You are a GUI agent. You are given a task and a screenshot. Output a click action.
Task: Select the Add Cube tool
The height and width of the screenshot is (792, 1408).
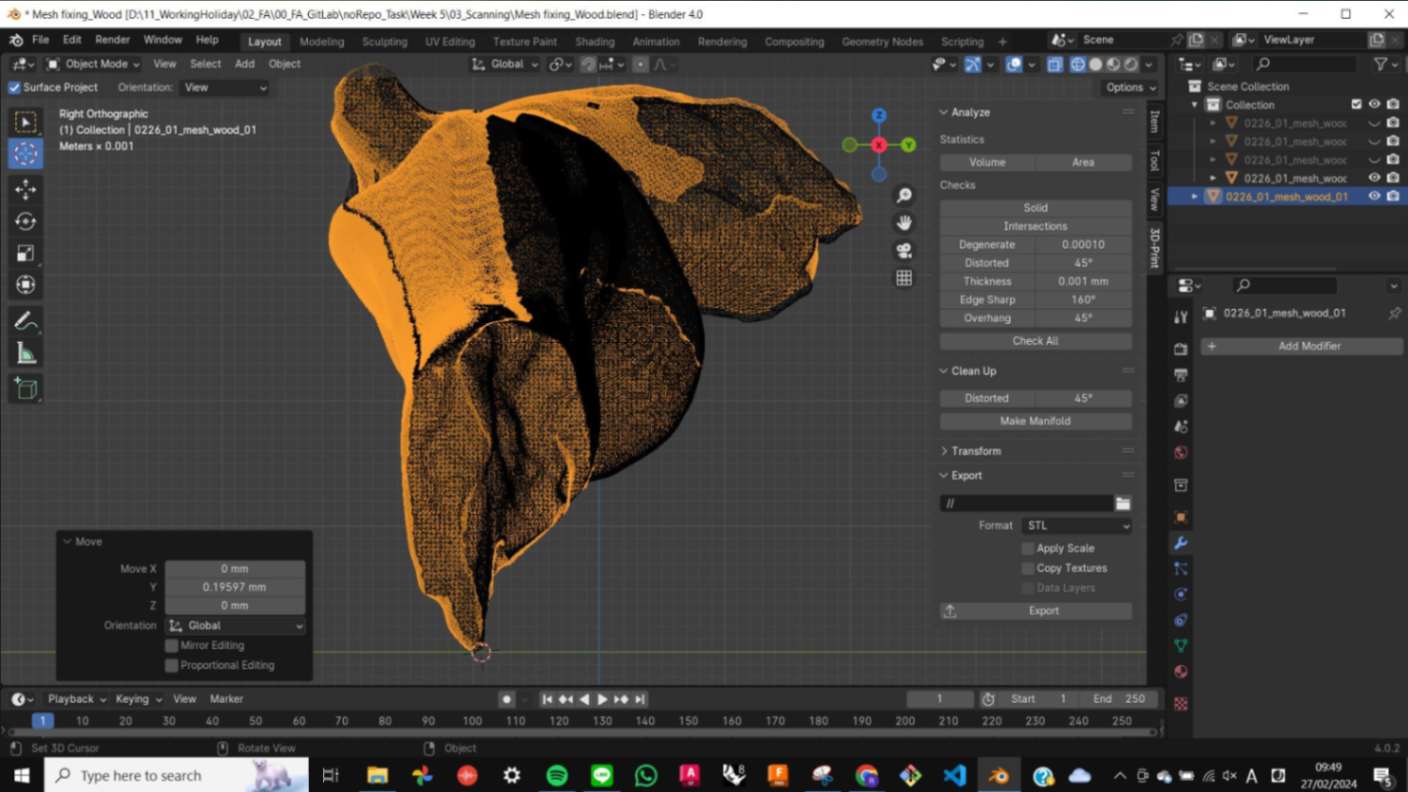pos(26,390)
